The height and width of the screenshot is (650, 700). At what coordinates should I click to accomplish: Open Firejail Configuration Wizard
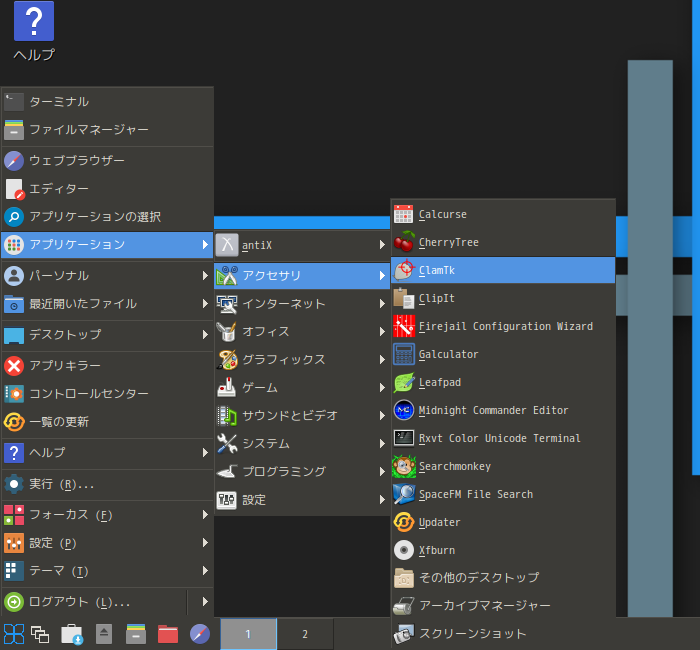click(503, 326)
